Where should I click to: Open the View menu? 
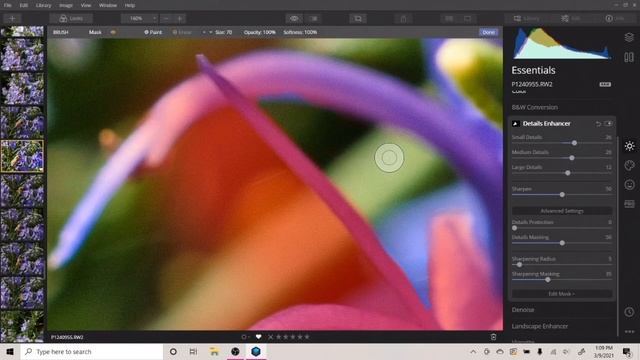point(86,5)
